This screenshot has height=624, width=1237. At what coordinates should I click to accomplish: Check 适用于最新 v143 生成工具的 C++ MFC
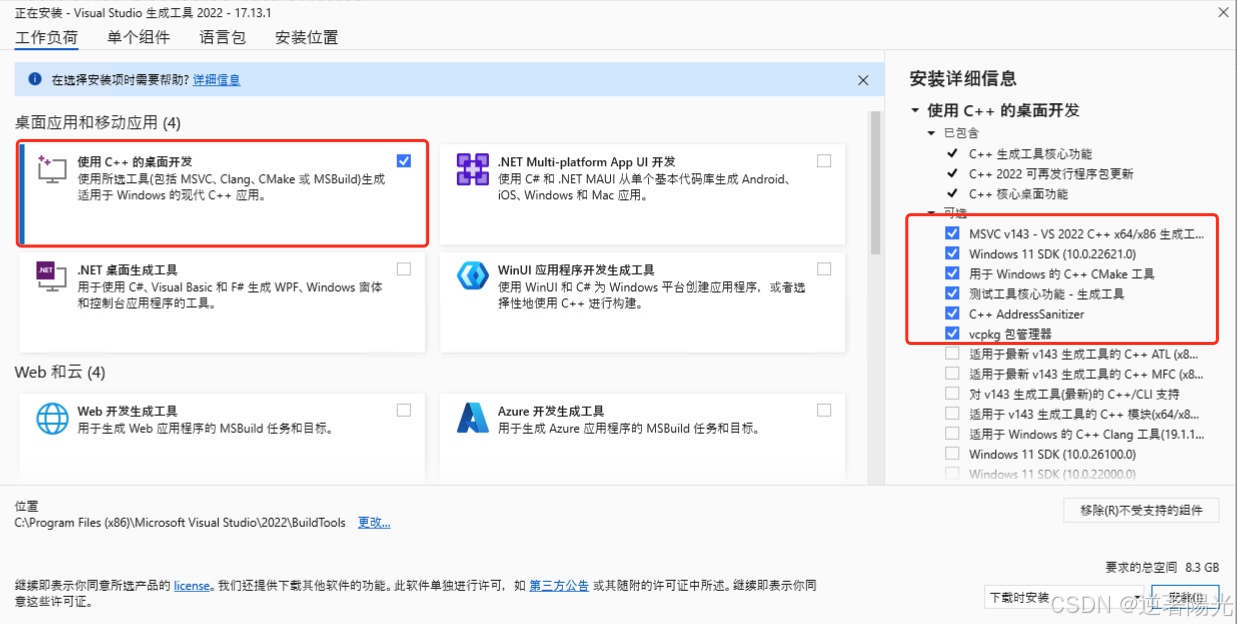[952, 374]
